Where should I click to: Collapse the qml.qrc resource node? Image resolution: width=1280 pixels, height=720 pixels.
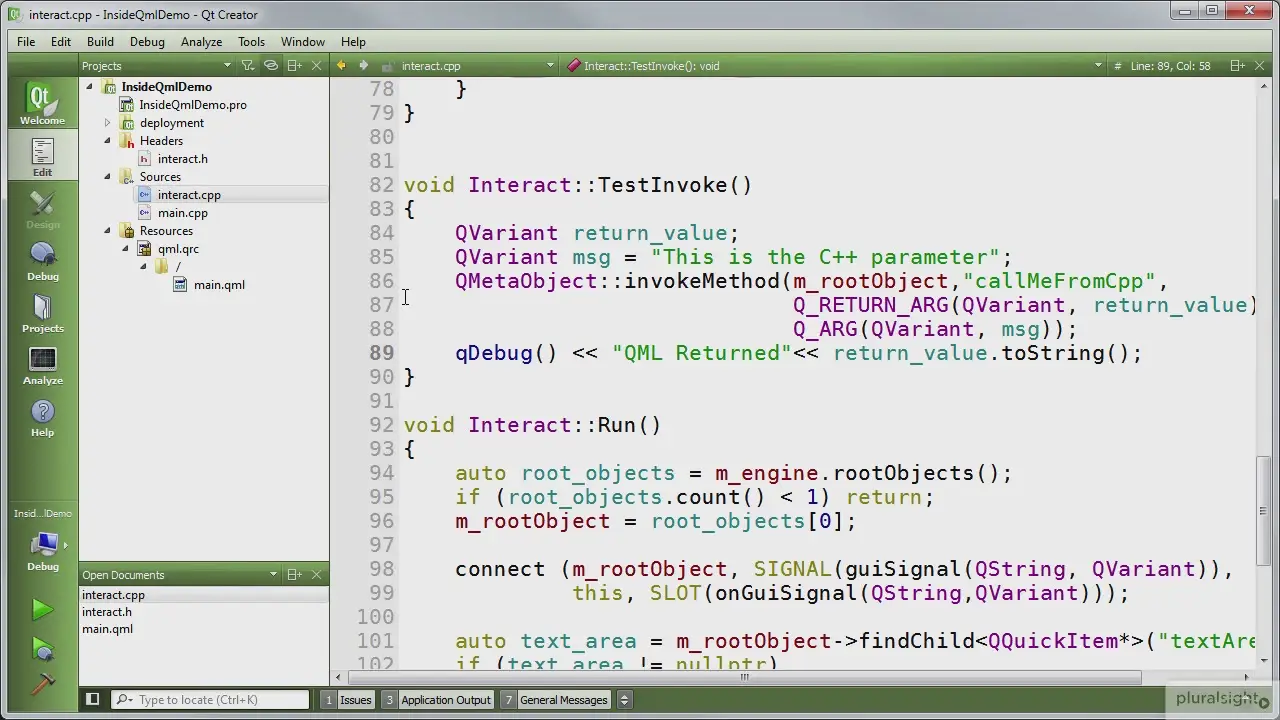126,249
